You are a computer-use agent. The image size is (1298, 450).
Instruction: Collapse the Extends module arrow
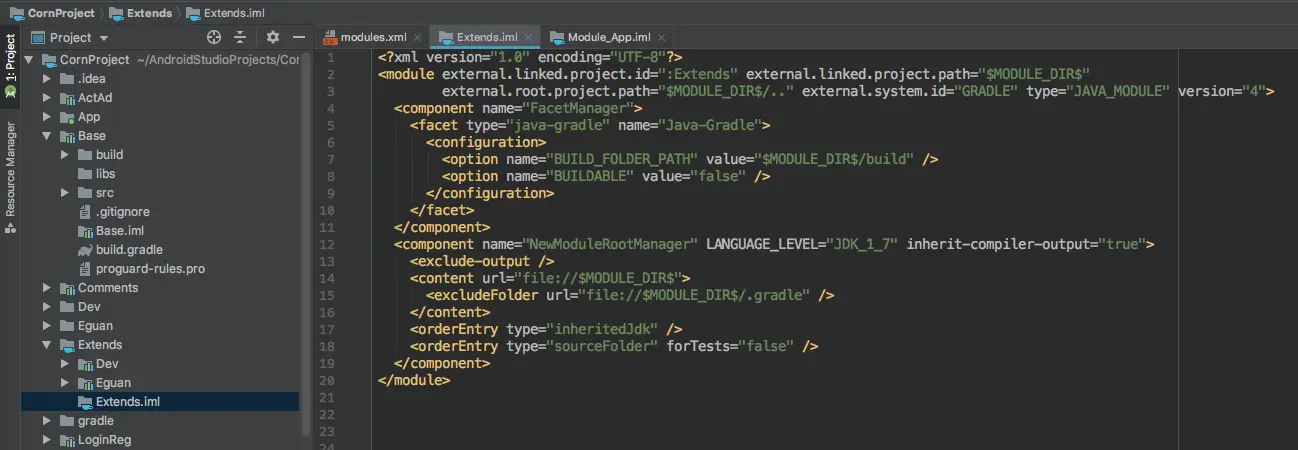click(47, 345)
